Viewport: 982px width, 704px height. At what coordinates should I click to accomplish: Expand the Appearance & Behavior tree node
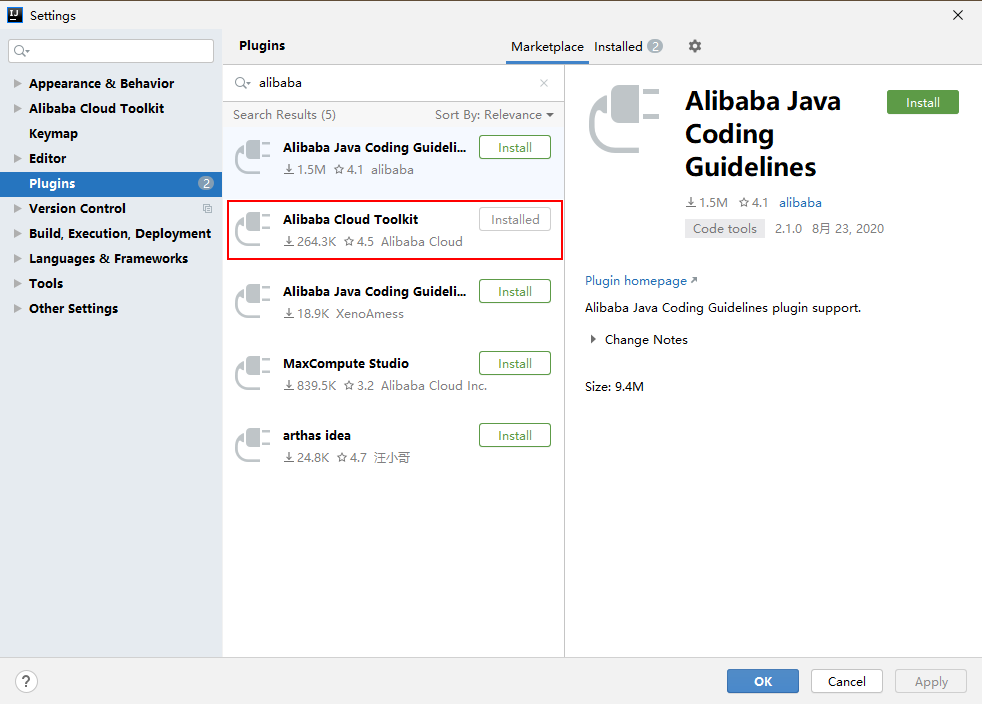pos(18,84)
